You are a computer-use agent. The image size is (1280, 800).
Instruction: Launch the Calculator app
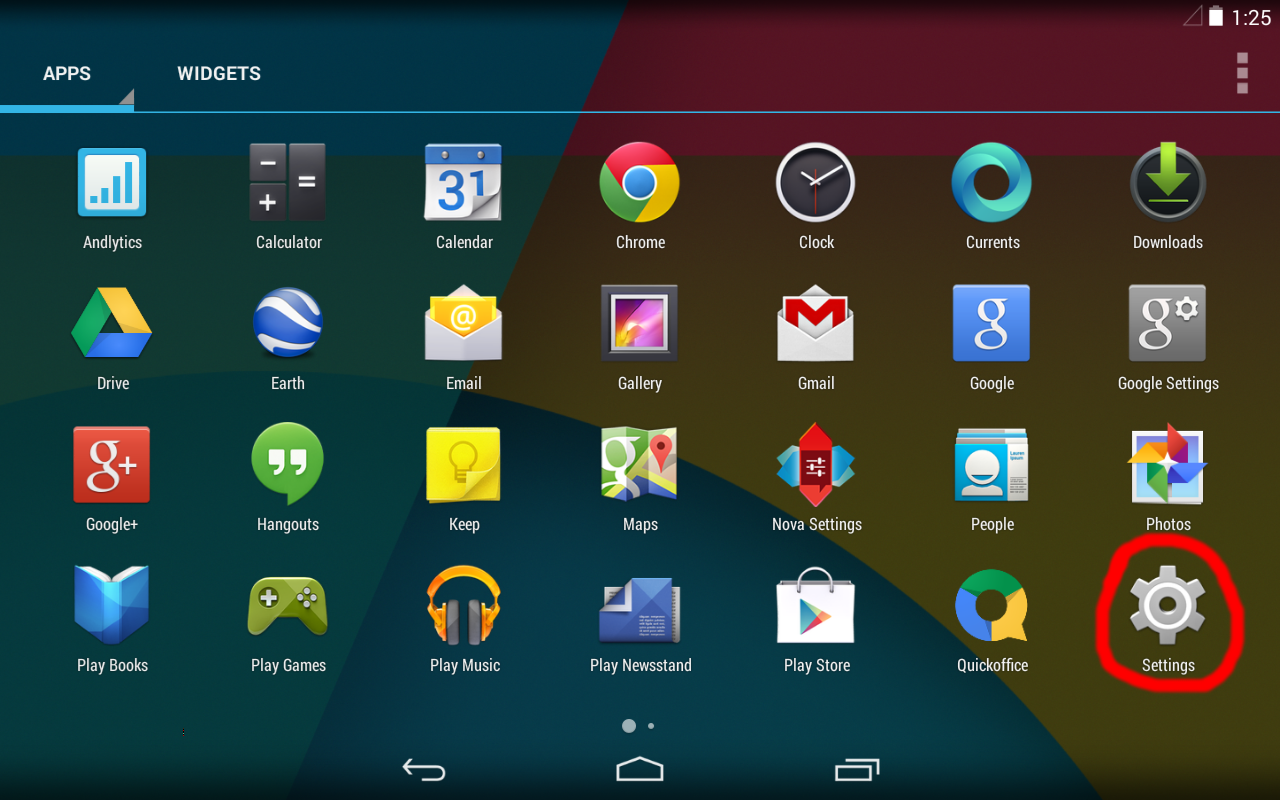point(288,182)
